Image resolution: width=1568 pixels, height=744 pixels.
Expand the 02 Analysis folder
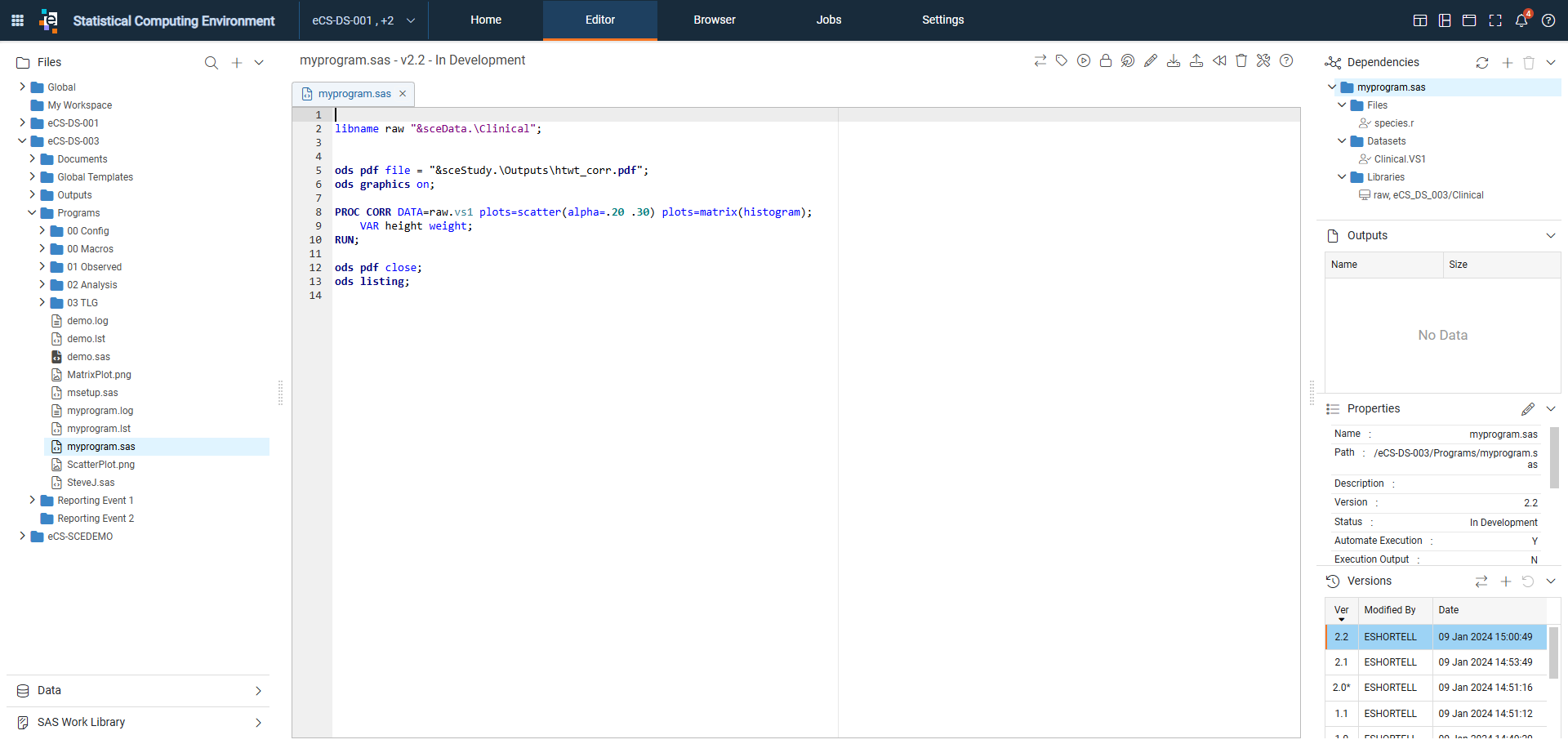pyautogui.click(x=42, y=284)
